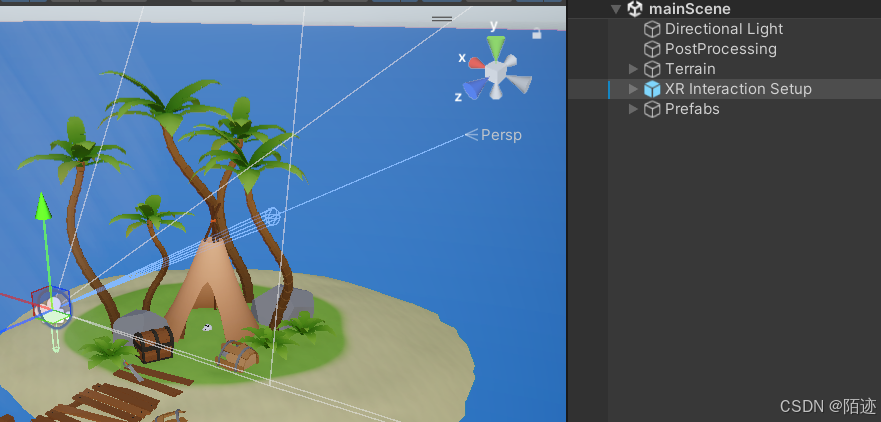Click red X axis cone on scene gizmo

pos(476,62)
